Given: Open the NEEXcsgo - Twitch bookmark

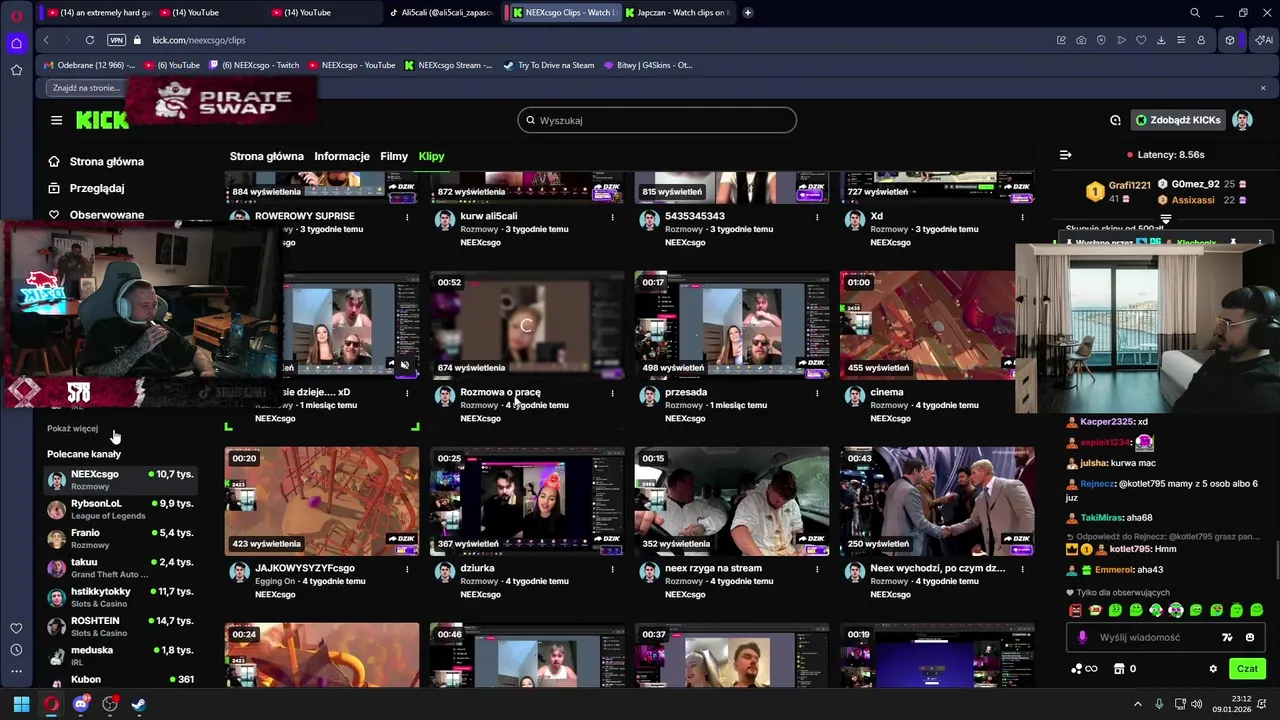Looking at the screenshot, I should click(254, 65).
